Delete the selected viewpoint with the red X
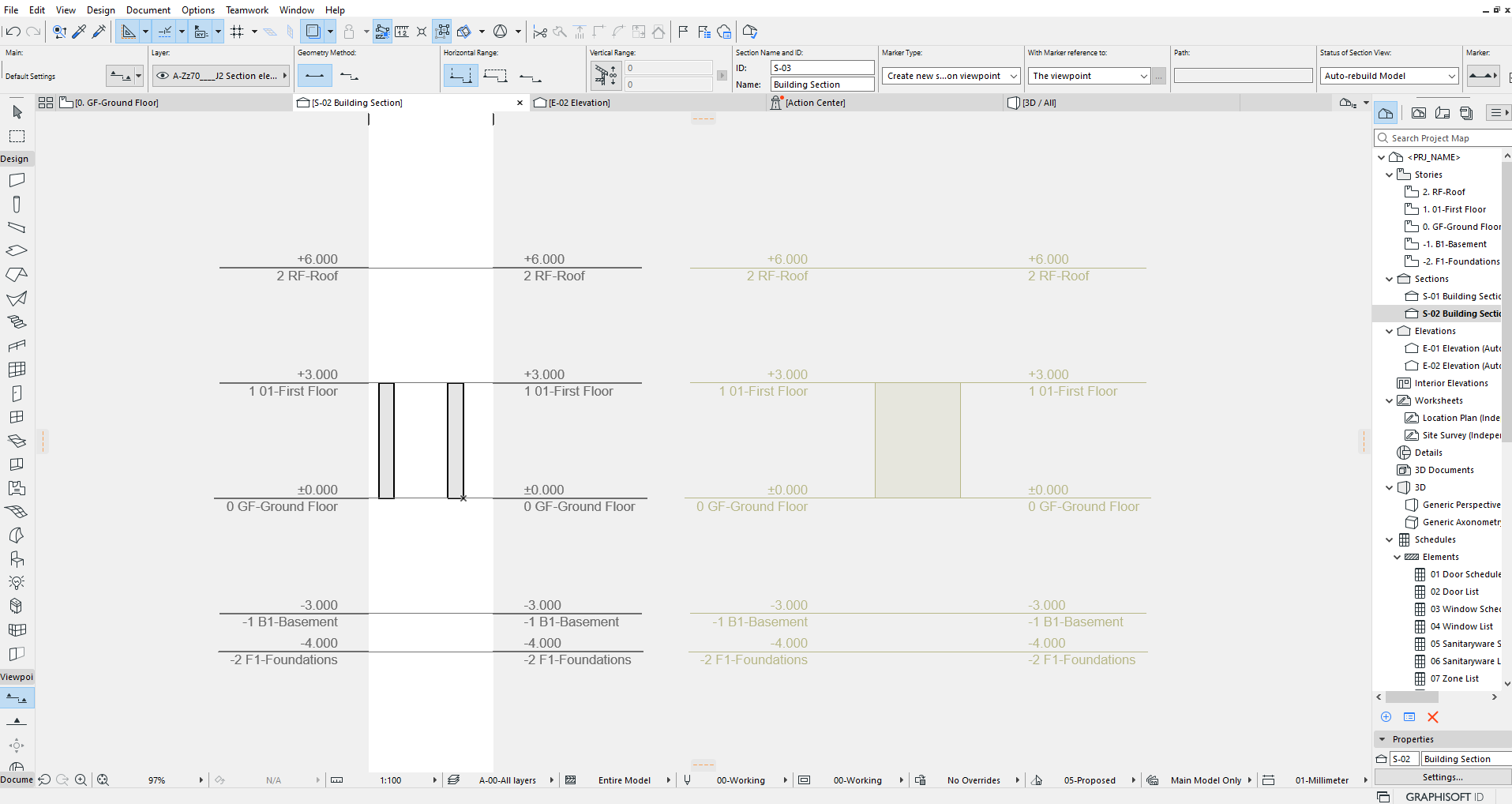Image resolution: width=1512 pixels, height=804 pixels. coord(1433,717)
